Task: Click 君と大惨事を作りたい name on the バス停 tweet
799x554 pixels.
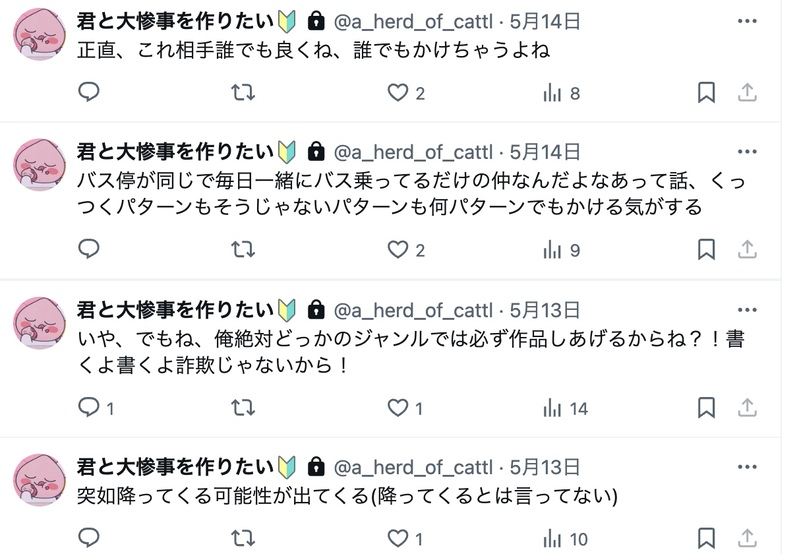Action: tap(175, 152)
